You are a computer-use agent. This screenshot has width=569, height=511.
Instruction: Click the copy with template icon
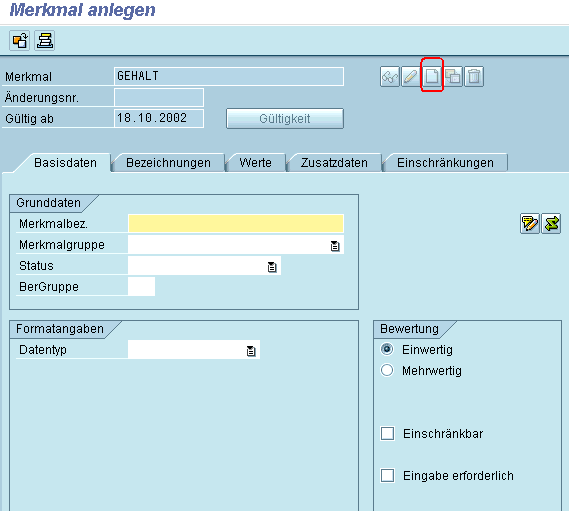click(x=453, y=77)
